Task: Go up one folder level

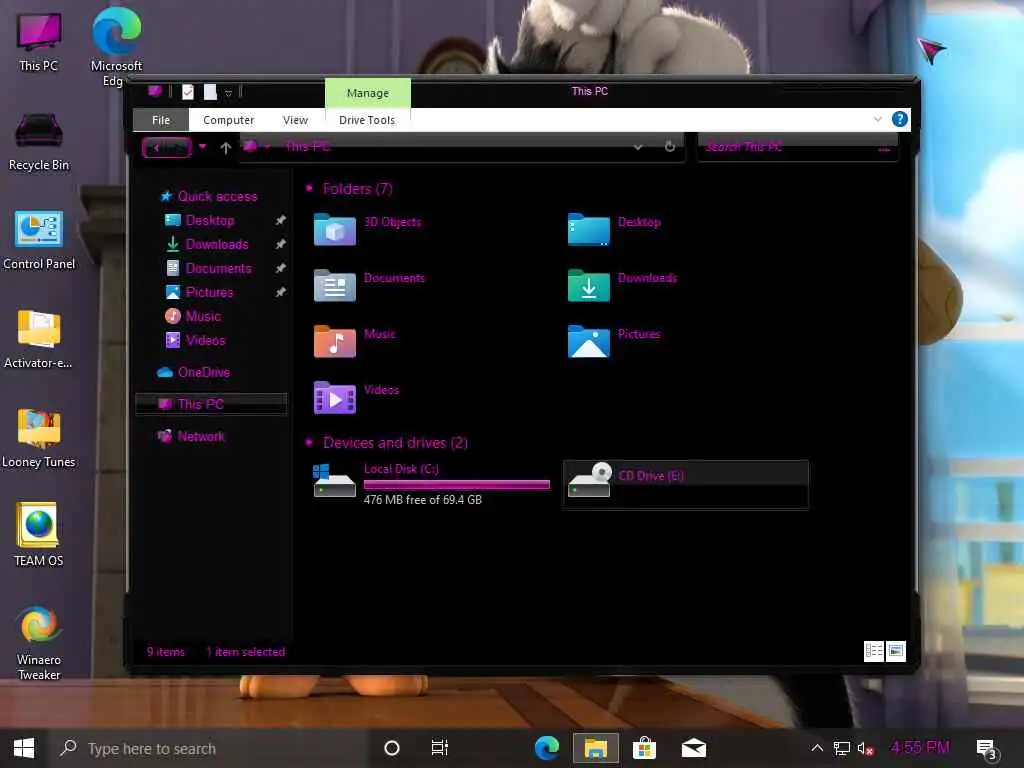Action: tap(225, 148)
